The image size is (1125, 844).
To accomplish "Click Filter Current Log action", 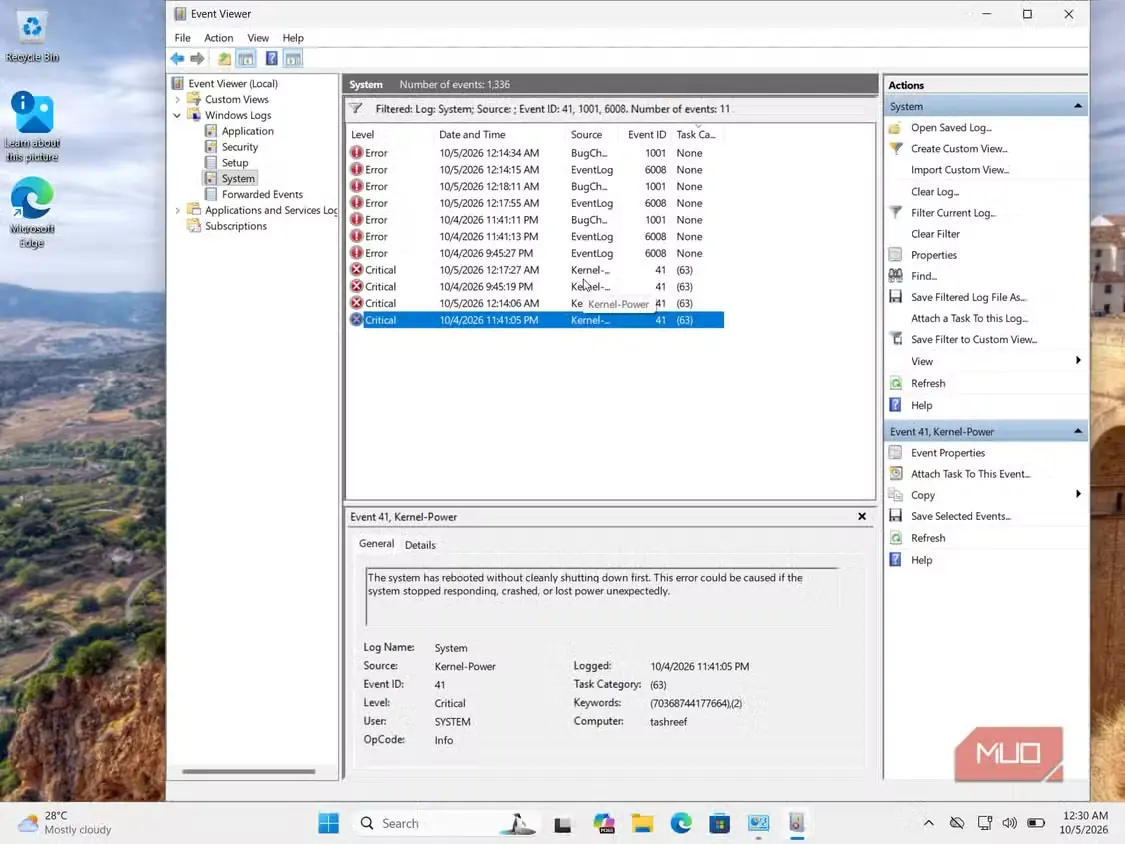I will [952, 212].
